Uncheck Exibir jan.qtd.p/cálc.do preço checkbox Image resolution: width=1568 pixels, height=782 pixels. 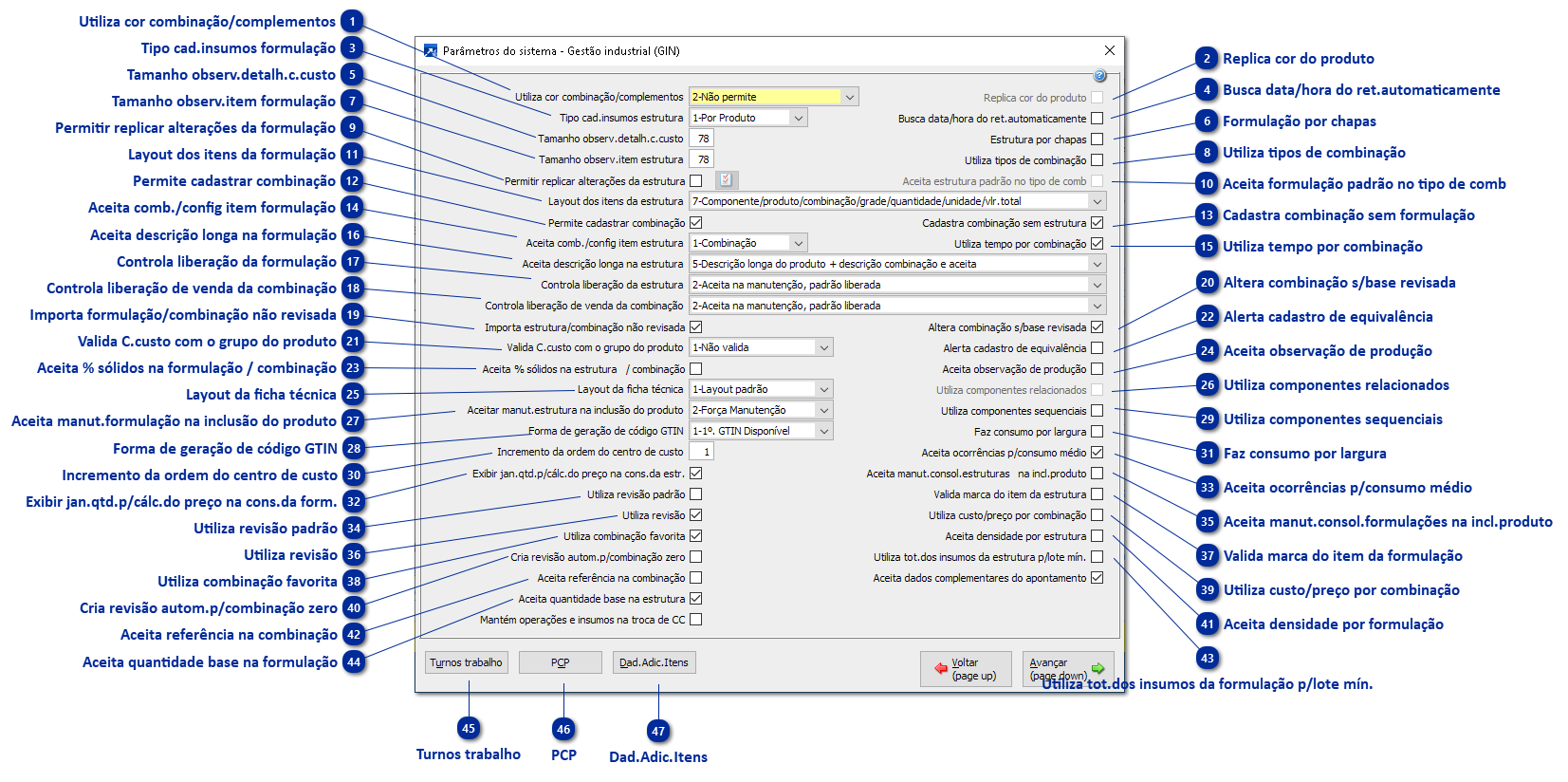(696, 474)
